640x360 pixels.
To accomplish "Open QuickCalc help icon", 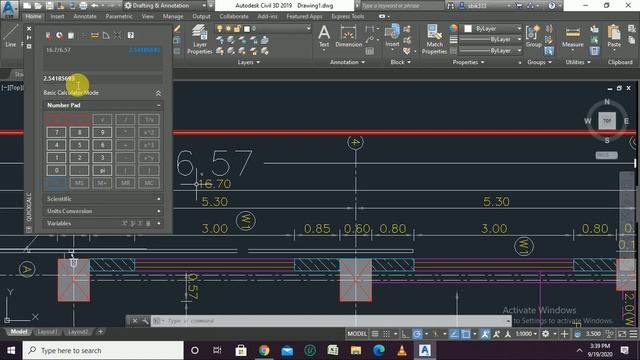I will [x=131, y=36].
